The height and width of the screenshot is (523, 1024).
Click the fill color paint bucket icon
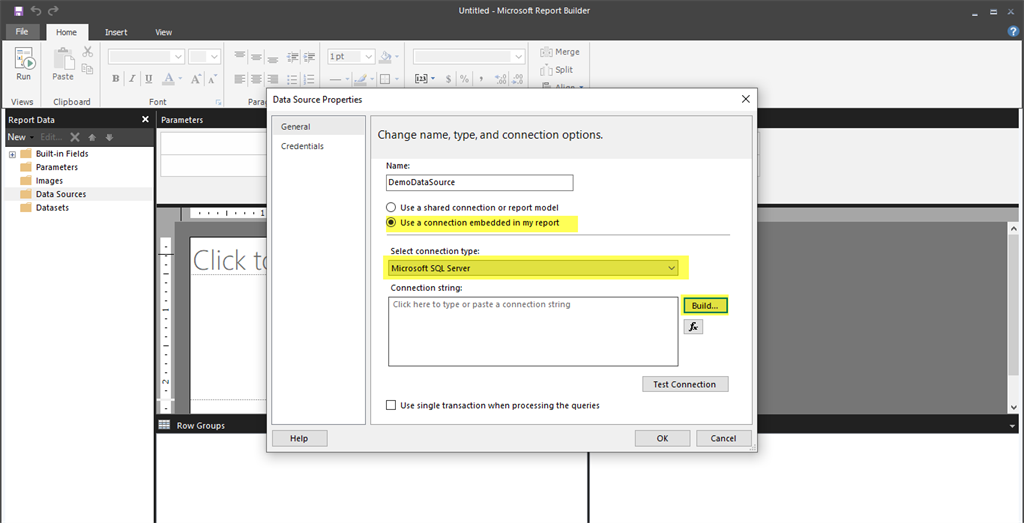coord(386,57)
